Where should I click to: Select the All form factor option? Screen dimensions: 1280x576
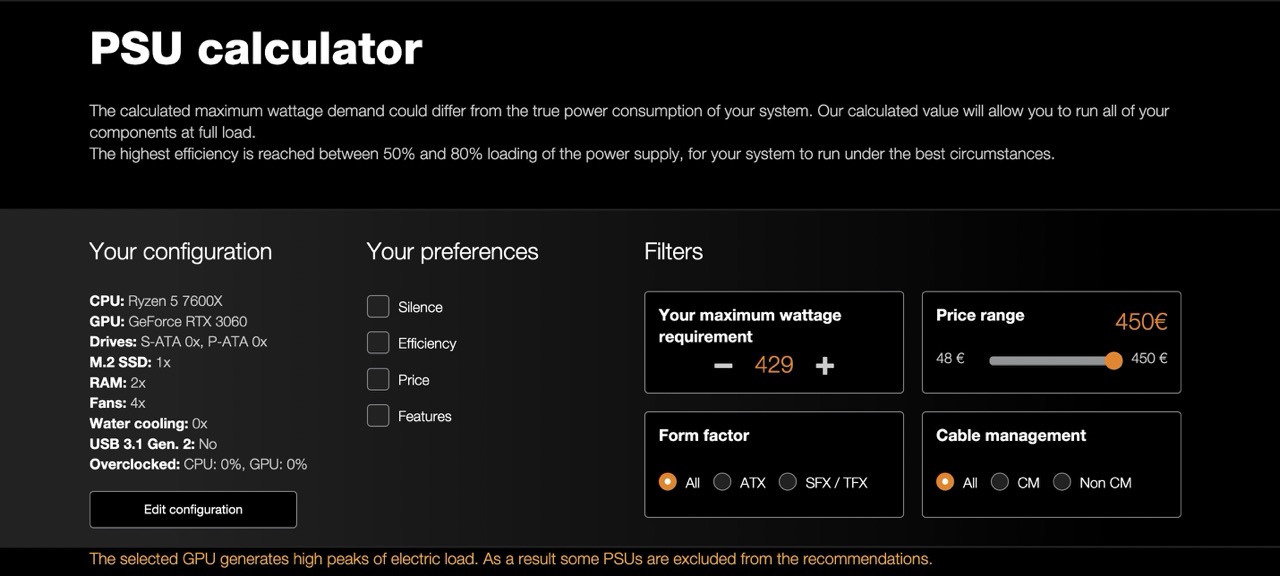point(668,482)
